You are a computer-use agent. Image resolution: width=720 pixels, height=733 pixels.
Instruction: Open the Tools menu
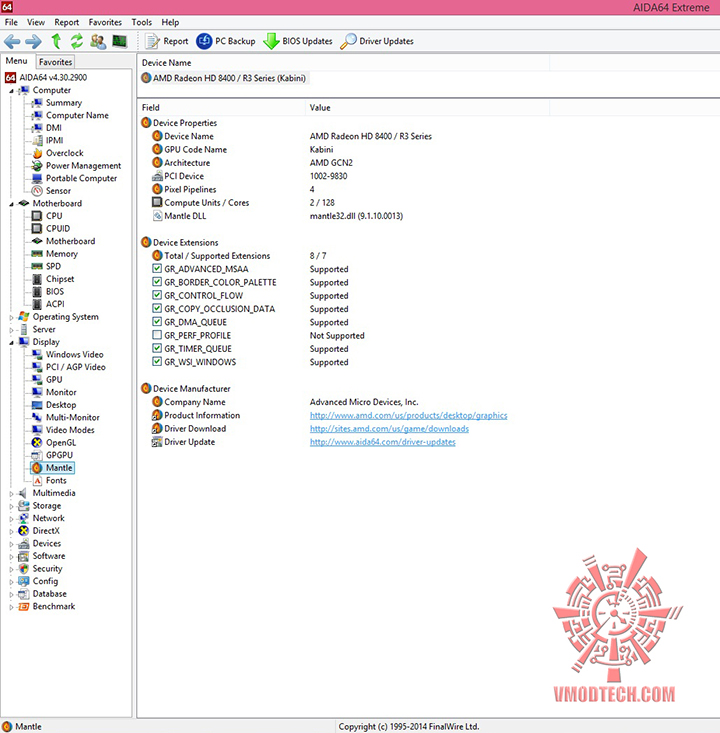[142, 22]
